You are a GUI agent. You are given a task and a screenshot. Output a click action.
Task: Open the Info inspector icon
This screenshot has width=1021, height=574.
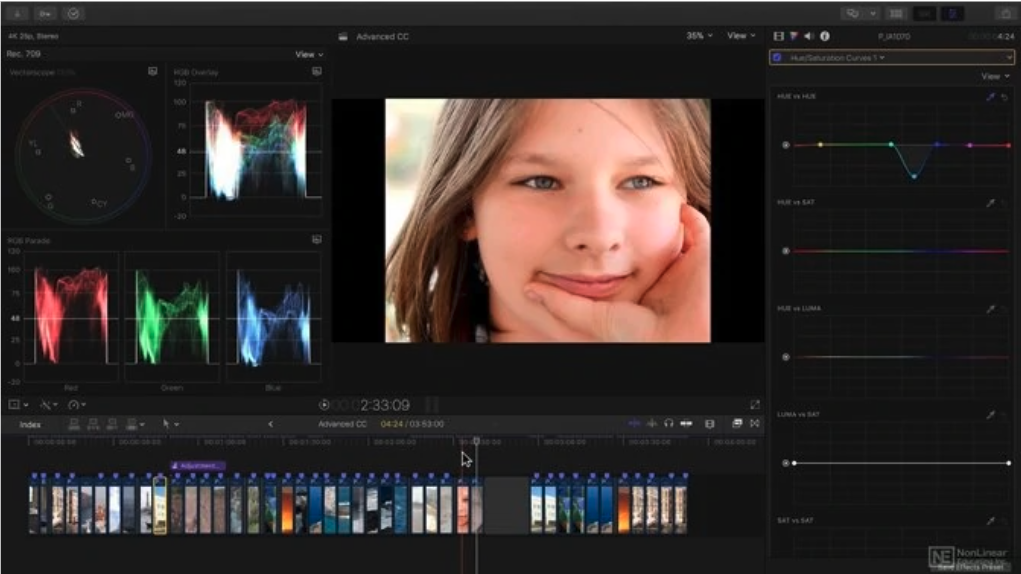(824, 36)
